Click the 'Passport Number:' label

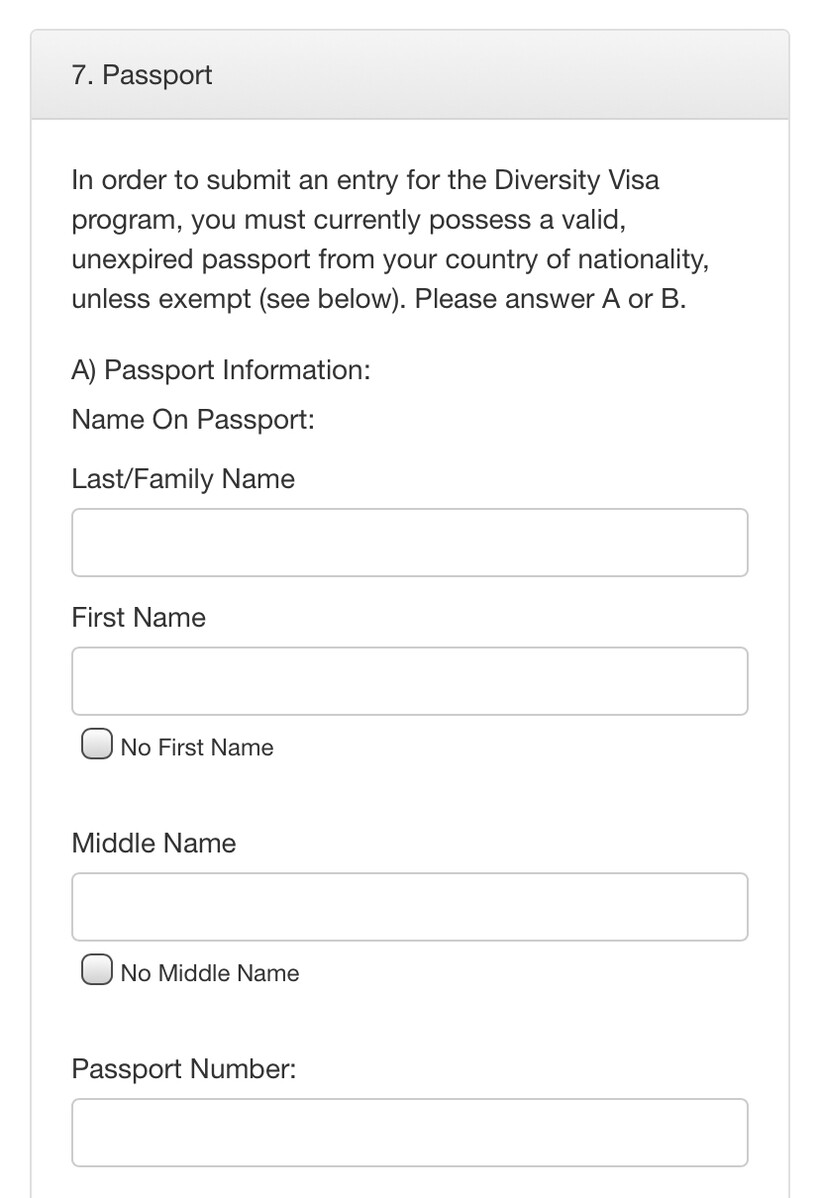184,1069
